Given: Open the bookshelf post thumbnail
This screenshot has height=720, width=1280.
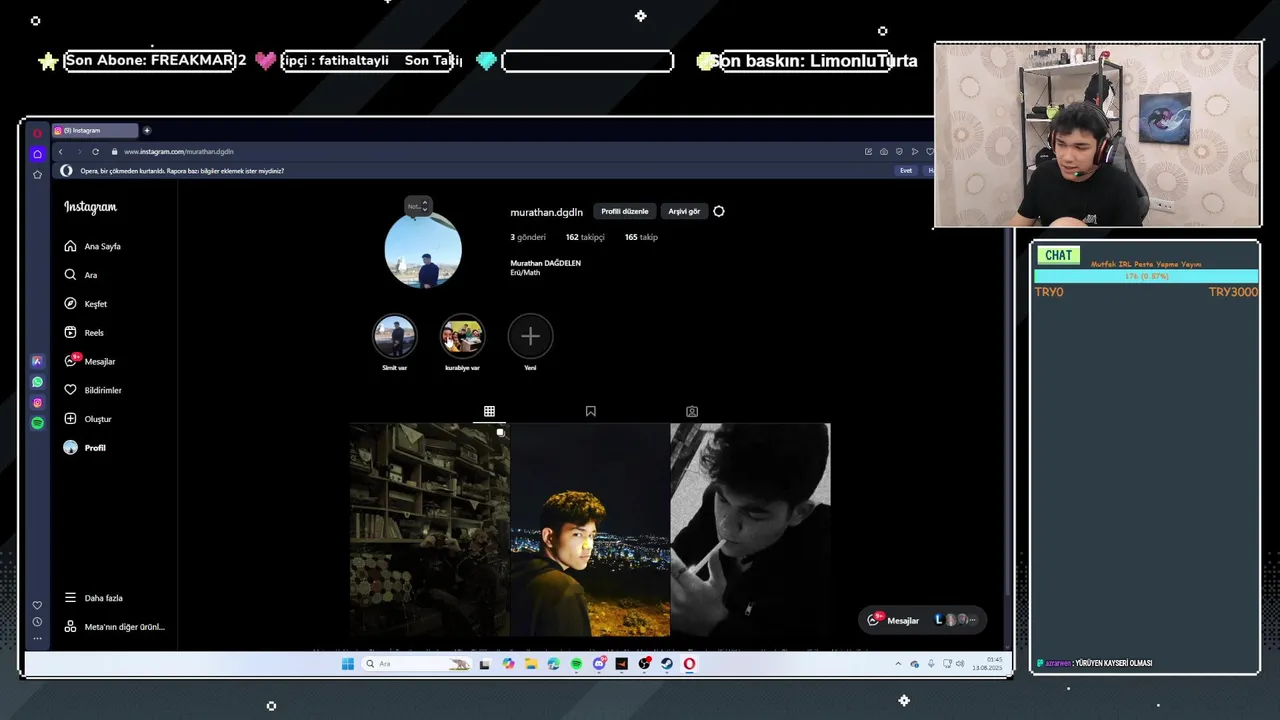Looking at the screenshot, I should click(x=429, y=530).
